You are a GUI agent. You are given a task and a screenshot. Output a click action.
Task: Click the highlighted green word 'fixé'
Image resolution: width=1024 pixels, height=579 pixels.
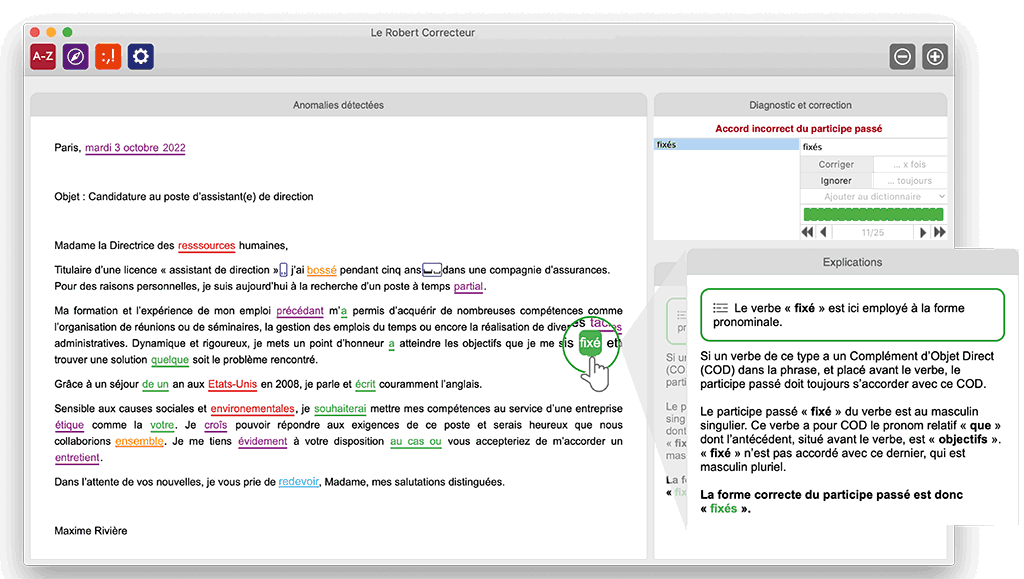click(x=590, y=343)
